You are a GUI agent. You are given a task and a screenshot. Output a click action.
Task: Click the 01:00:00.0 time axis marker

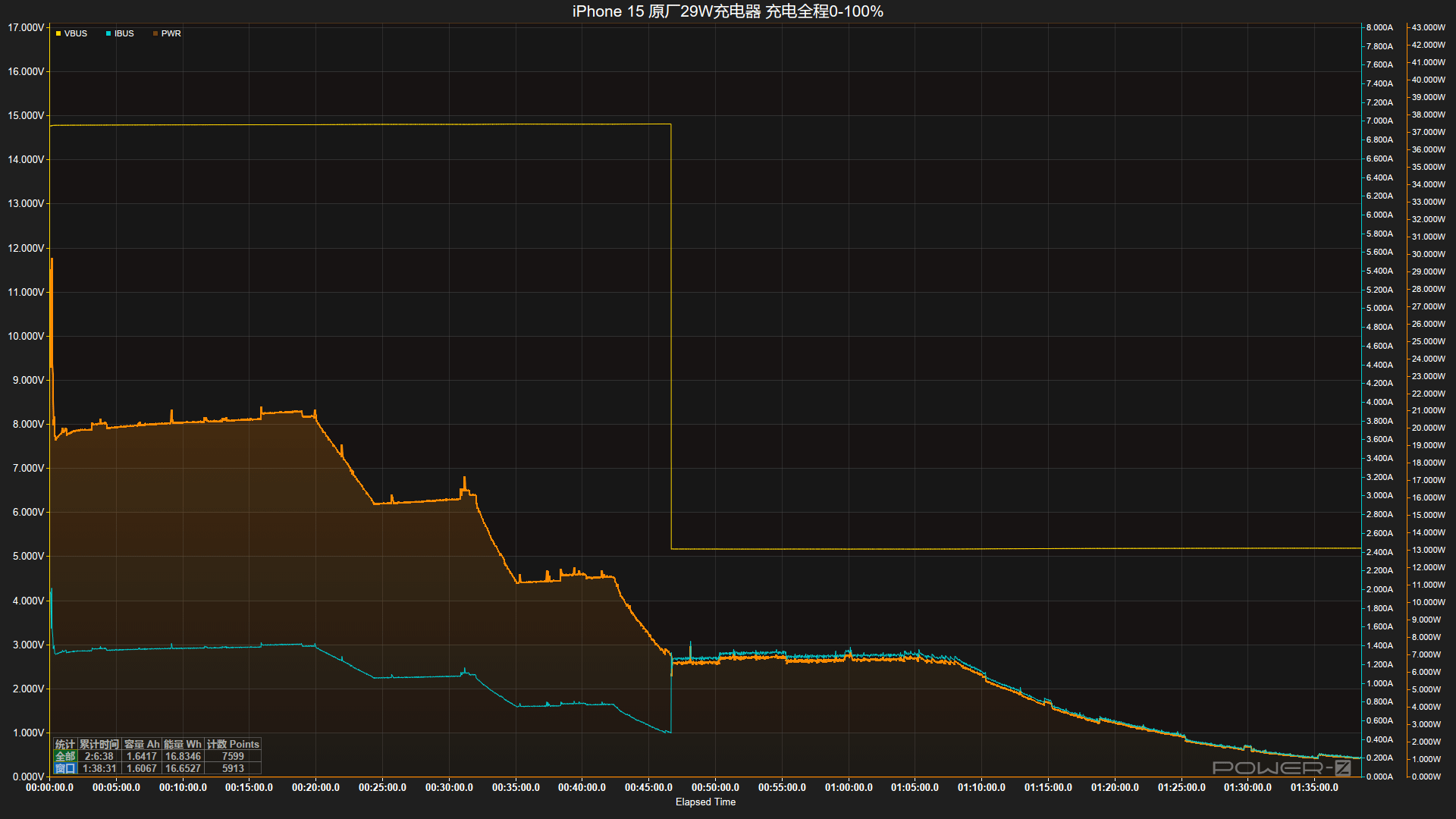point(849,787)
